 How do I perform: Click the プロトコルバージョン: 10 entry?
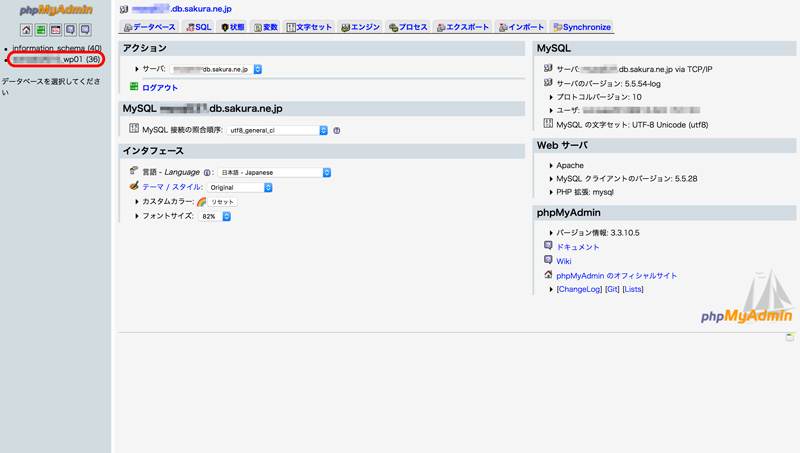pos(599,97)
